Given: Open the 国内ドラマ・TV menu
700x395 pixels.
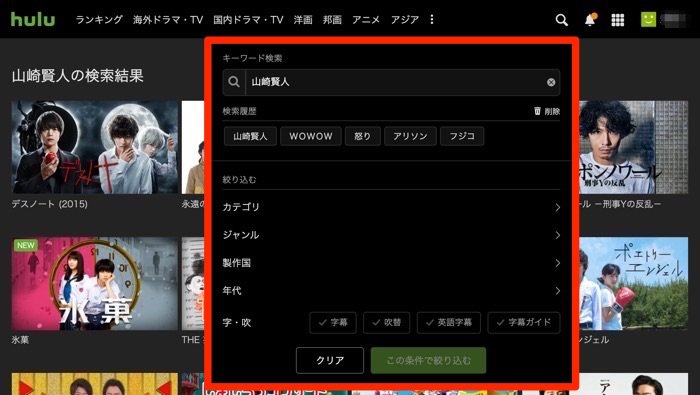Looking at the screenshot, I should (248, 20).
